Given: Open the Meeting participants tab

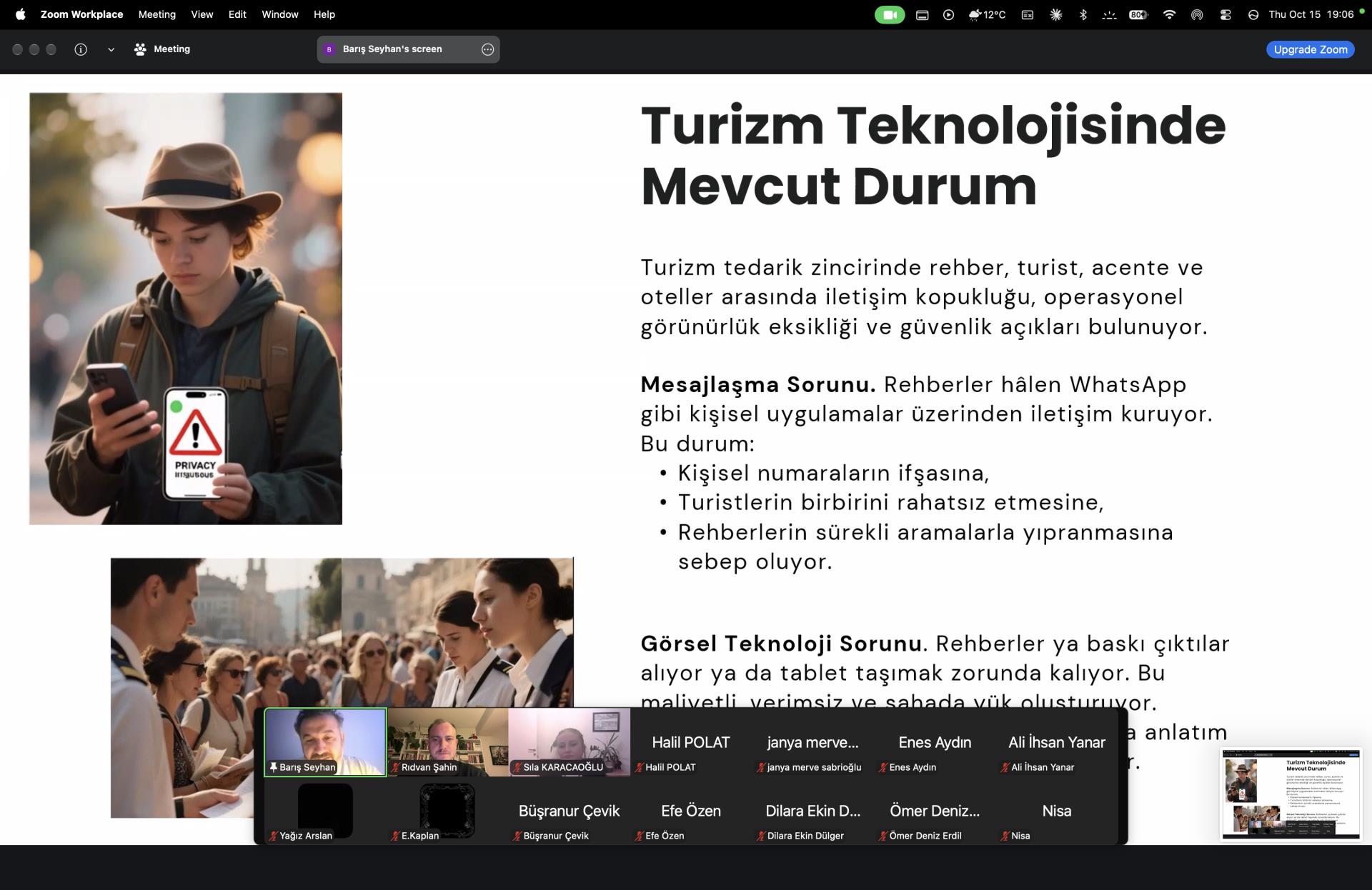Looking at the screenshot, I should 162,49.
